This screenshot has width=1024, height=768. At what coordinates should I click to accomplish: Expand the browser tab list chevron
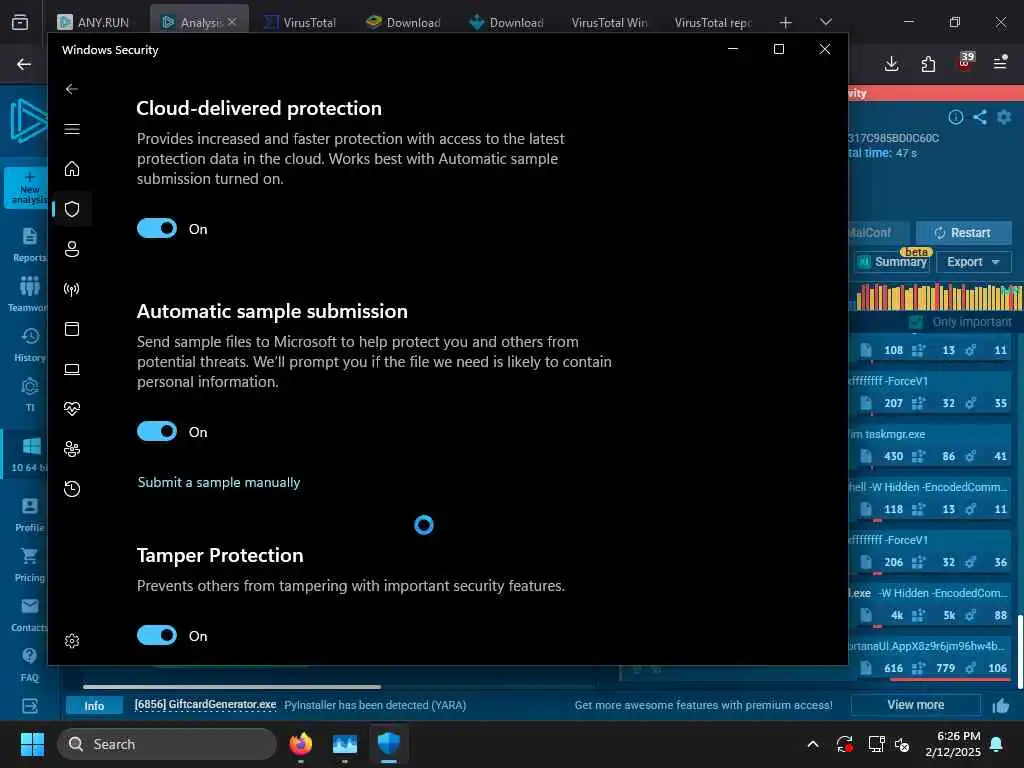click(825, 22)
